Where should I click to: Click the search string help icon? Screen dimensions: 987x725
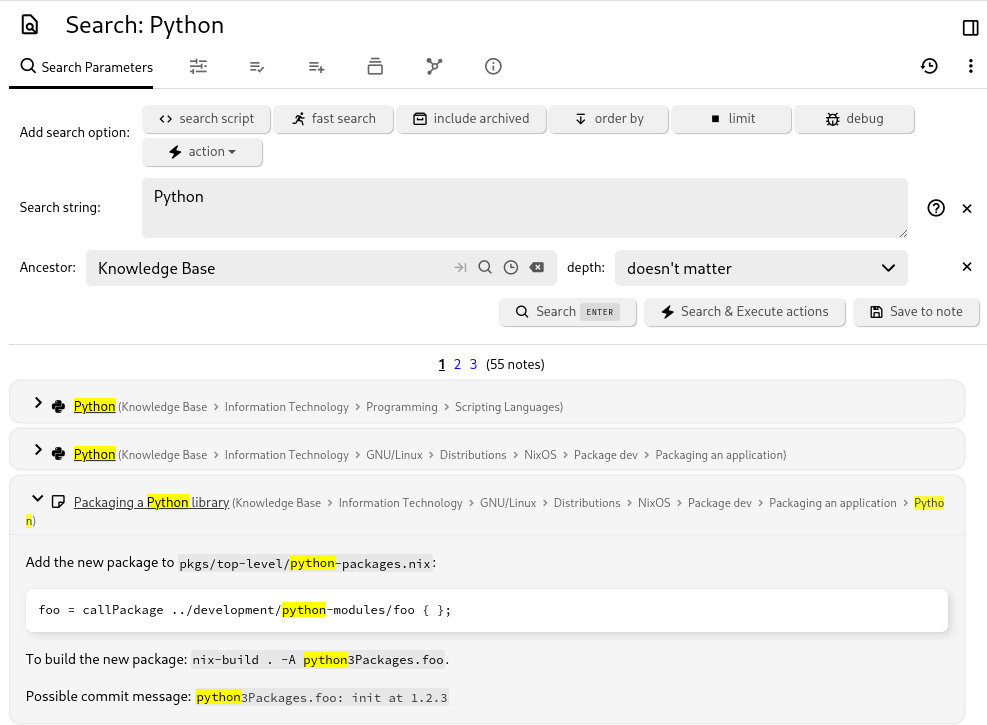tap(936, 208)
